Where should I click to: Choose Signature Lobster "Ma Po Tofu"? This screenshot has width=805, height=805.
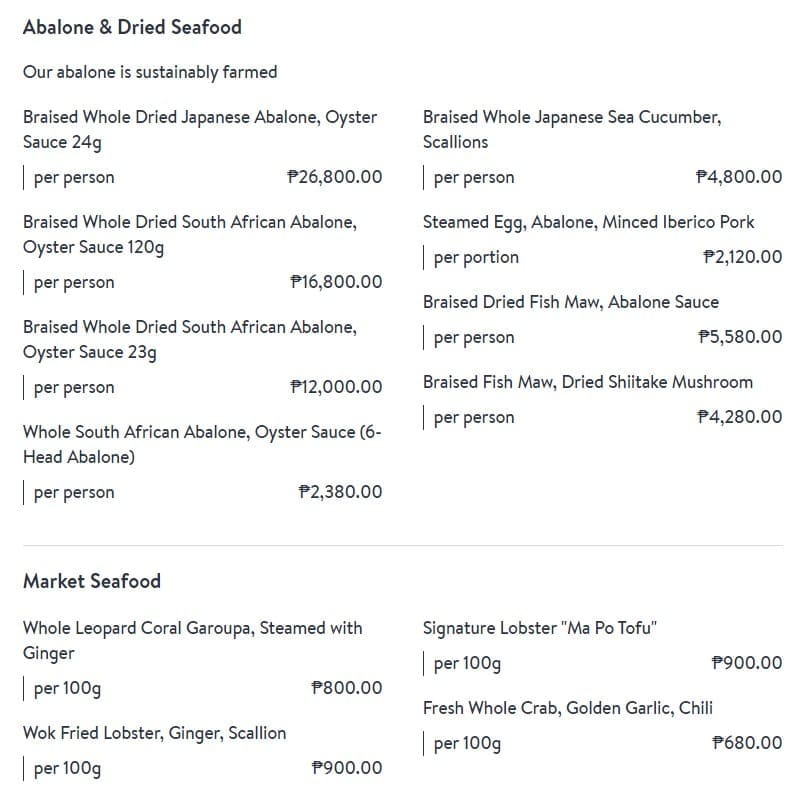pos(539,628)
